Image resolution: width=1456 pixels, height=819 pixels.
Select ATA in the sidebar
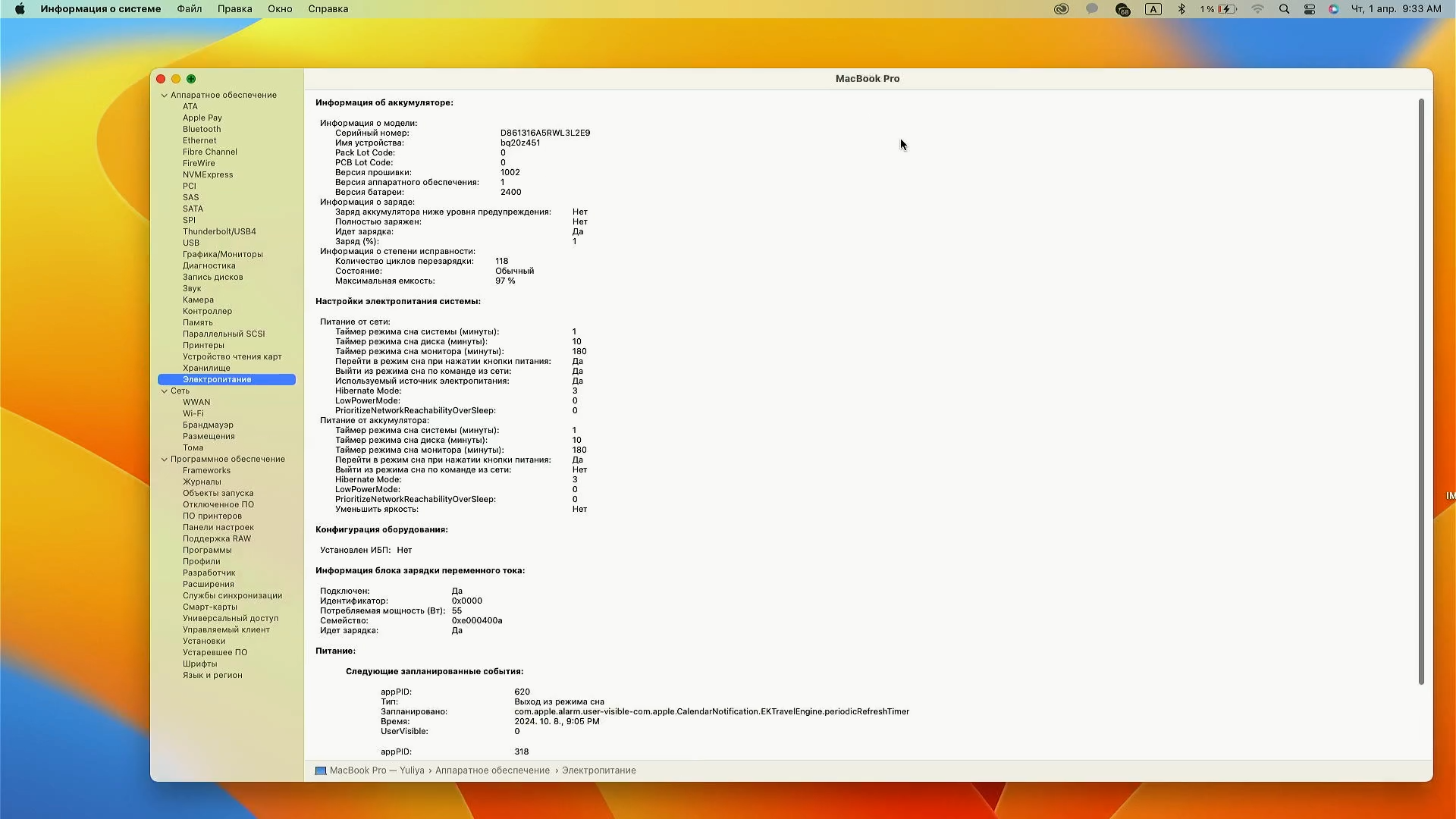(190, 106)
